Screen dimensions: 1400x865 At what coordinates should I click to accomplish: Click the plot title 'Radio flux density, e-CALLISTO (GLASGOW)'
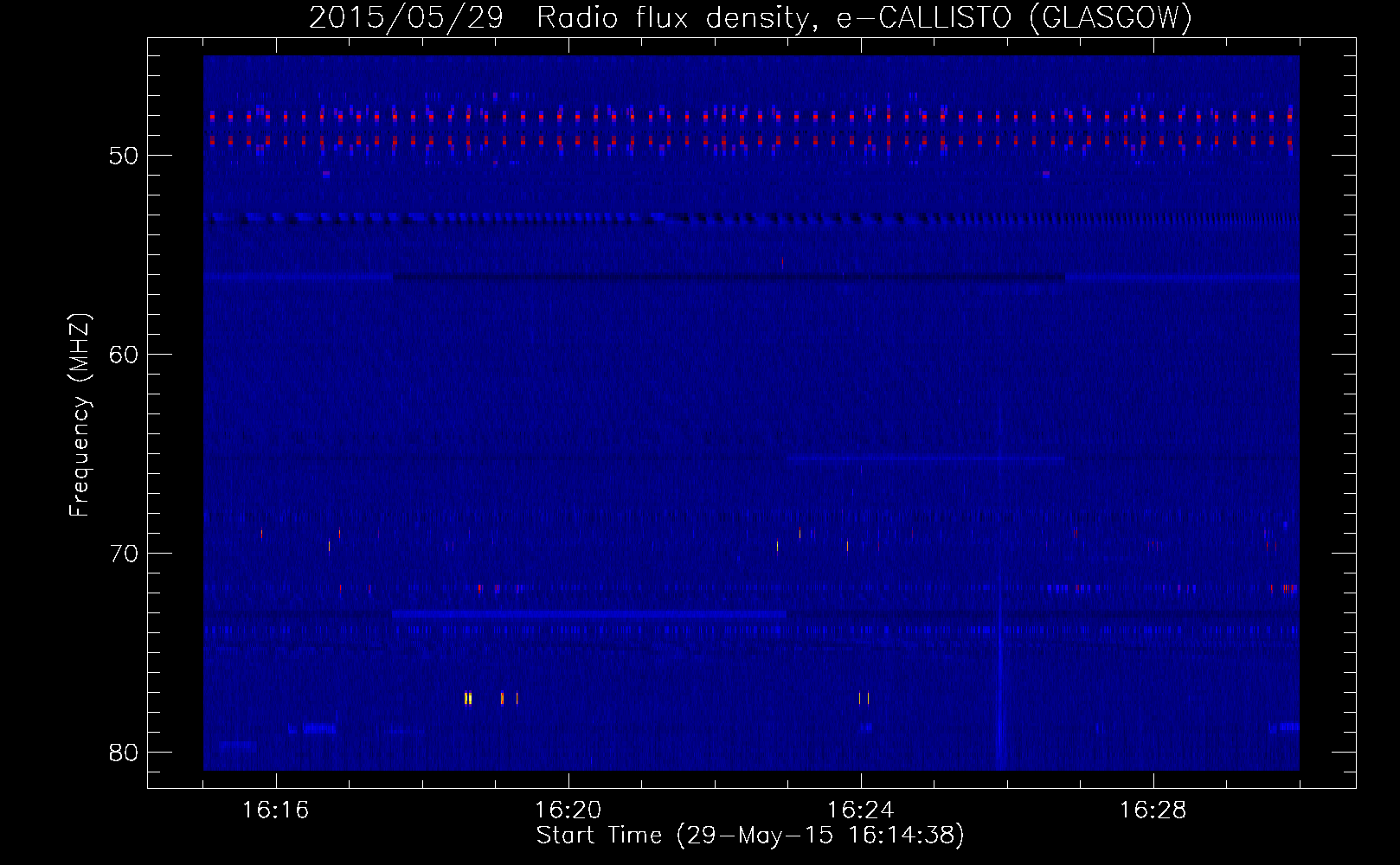[864, 17]
